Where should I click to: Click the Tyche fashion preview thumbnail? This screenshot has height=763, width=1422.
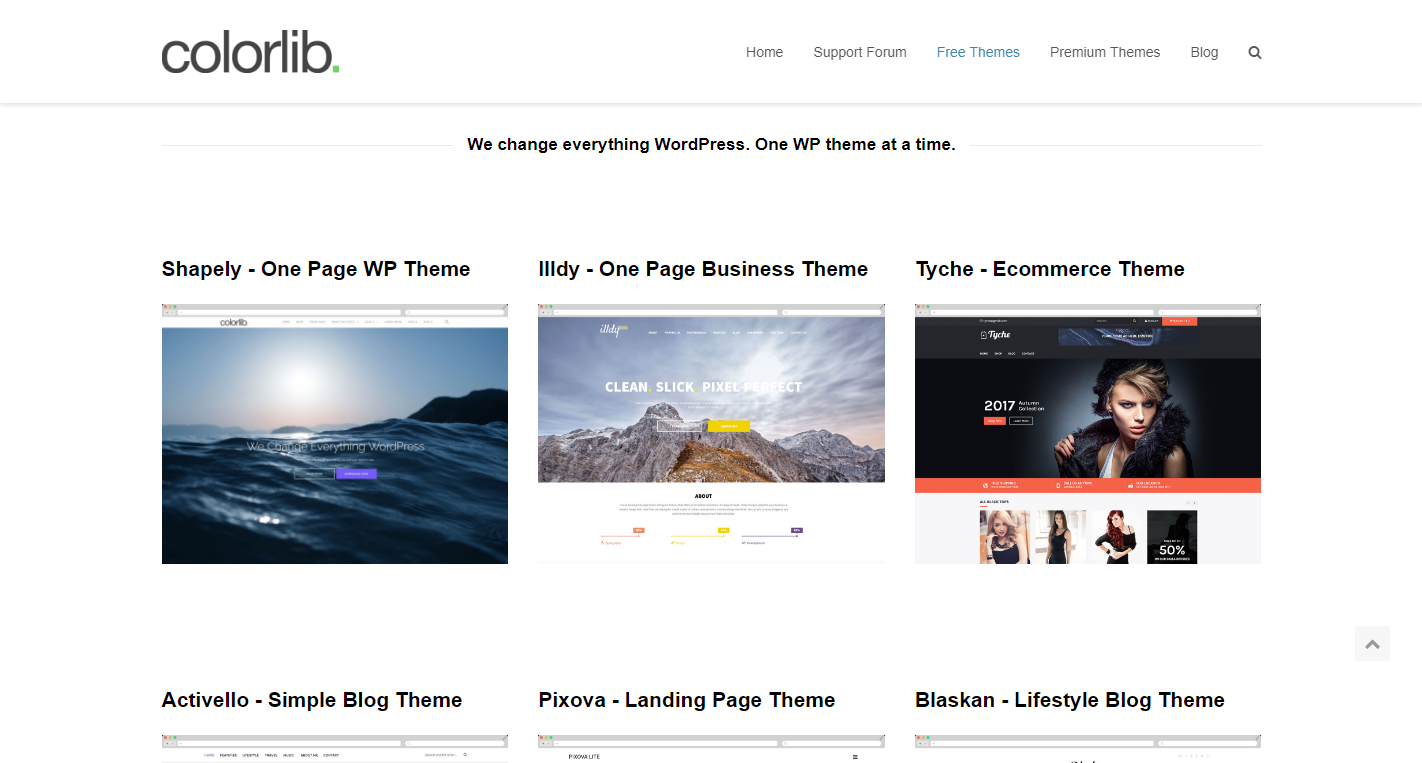[x=1088, y=434]
